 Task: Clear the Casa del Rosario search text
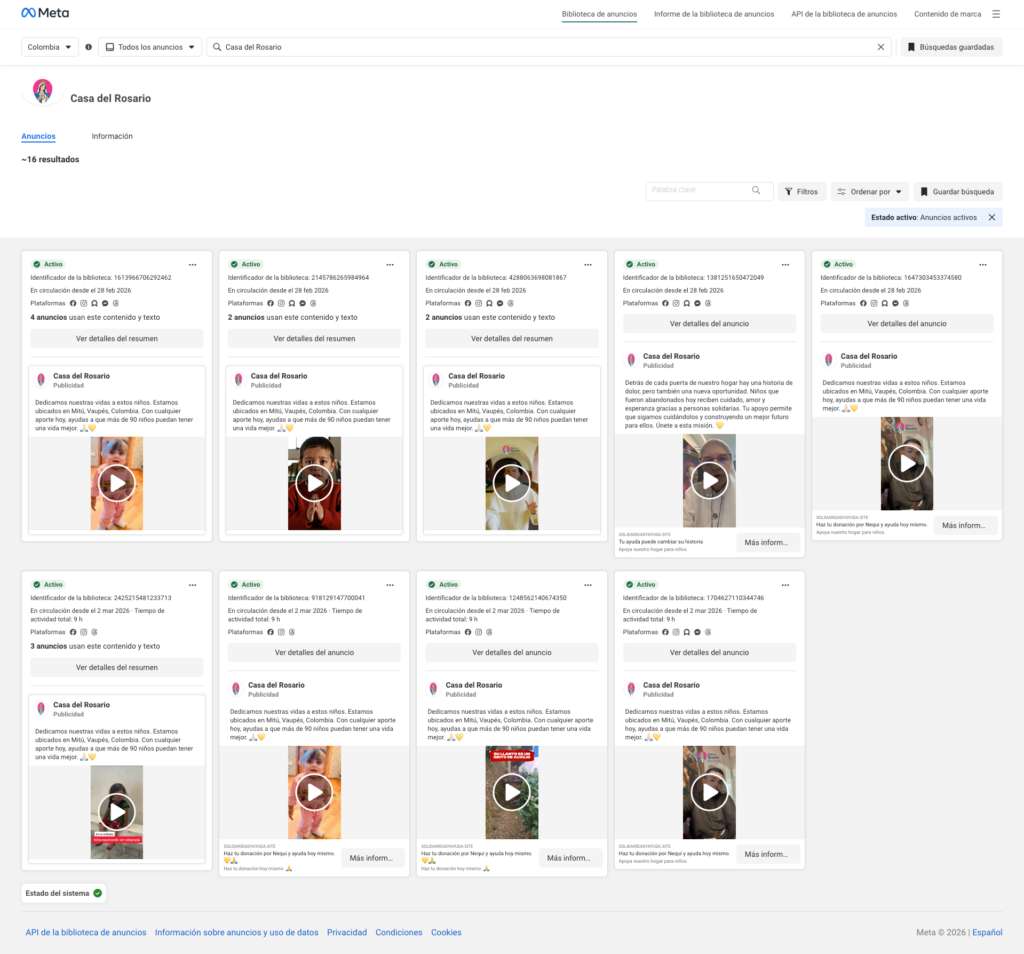coord(880,47)
